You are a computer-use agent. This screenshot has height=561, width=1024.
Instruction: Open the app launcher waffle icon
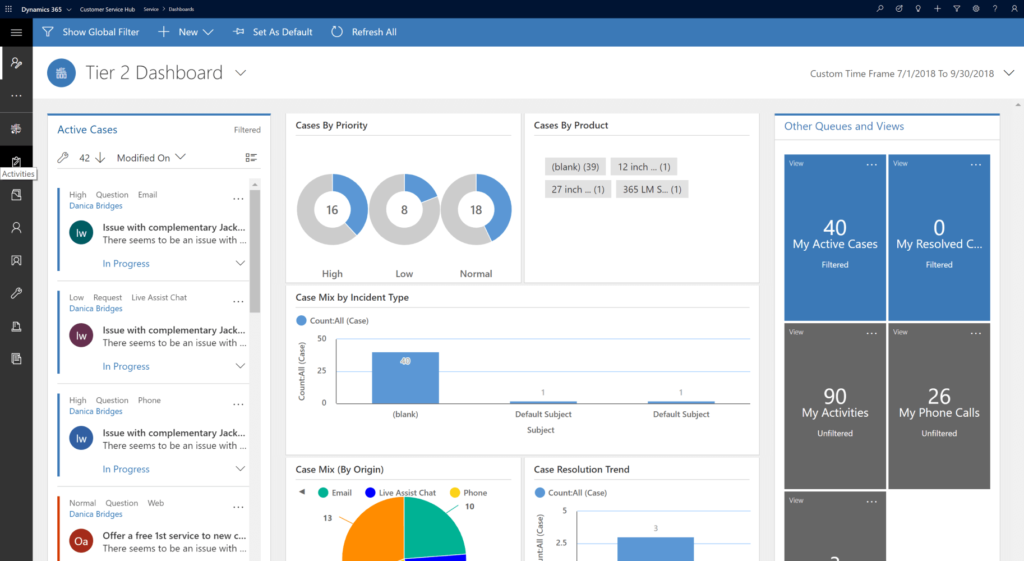(x=8, y=9)
